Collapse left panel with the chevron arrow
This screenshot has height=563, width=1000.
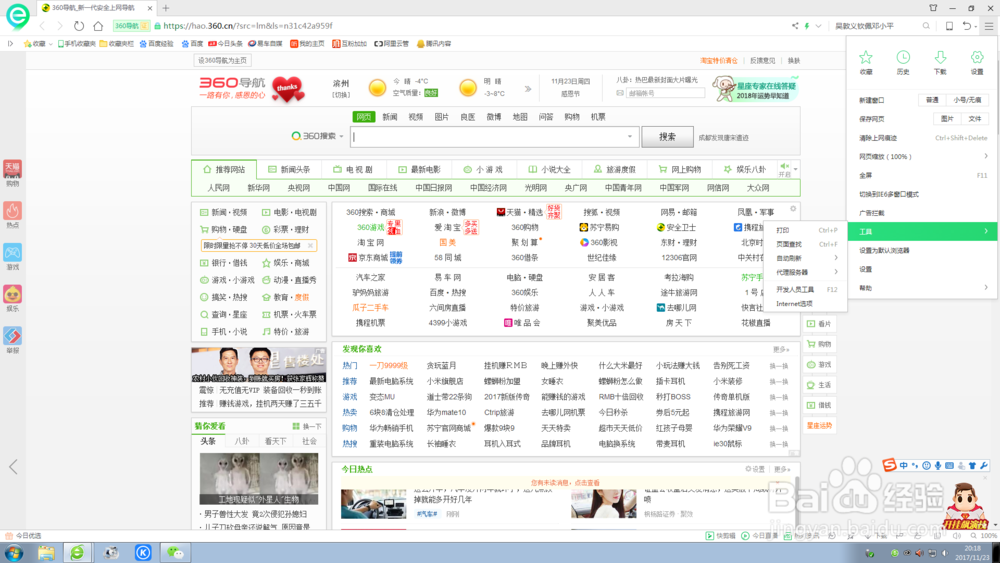pyautogui.click(x=13, y=467)
